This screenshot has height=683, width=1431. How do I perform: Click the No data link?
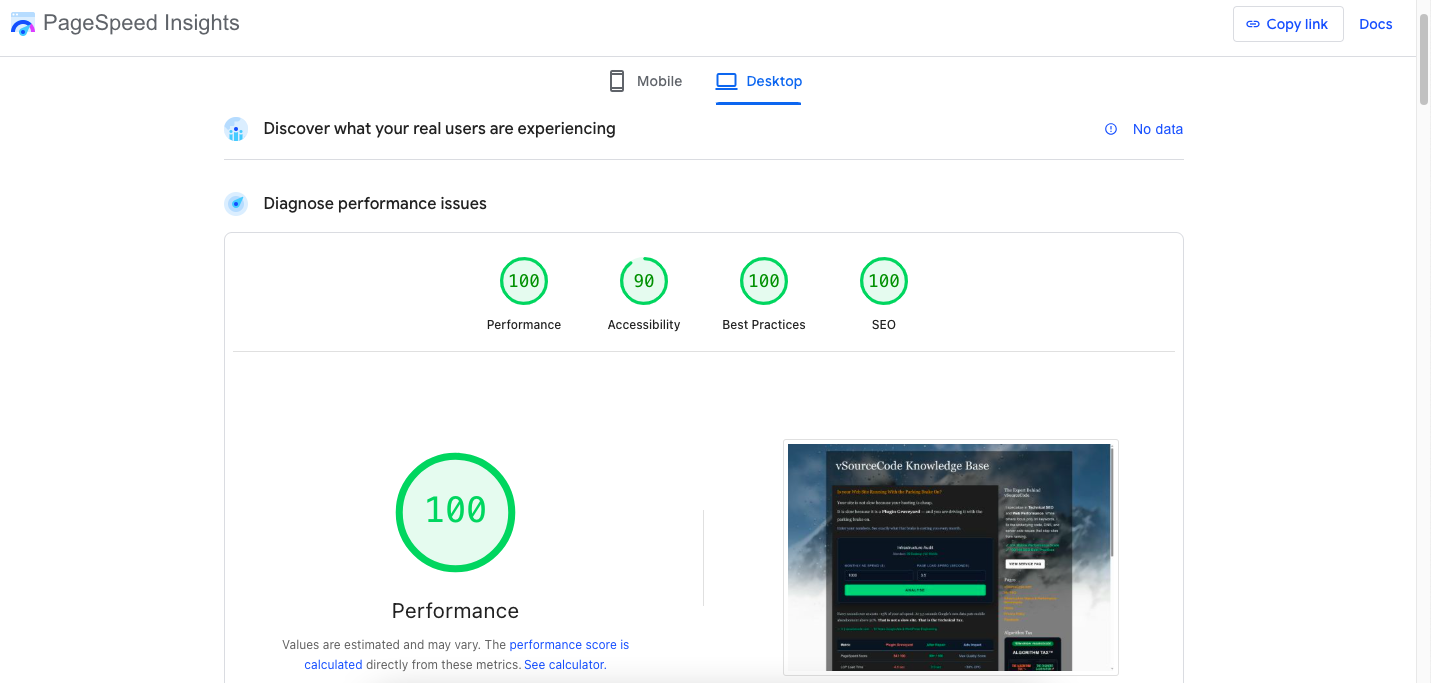coord(1157,129)
